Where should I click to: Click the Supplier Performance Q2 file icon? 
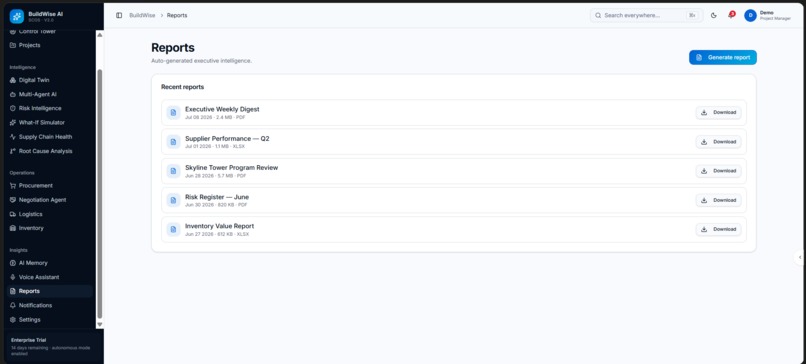pos(173,142)
